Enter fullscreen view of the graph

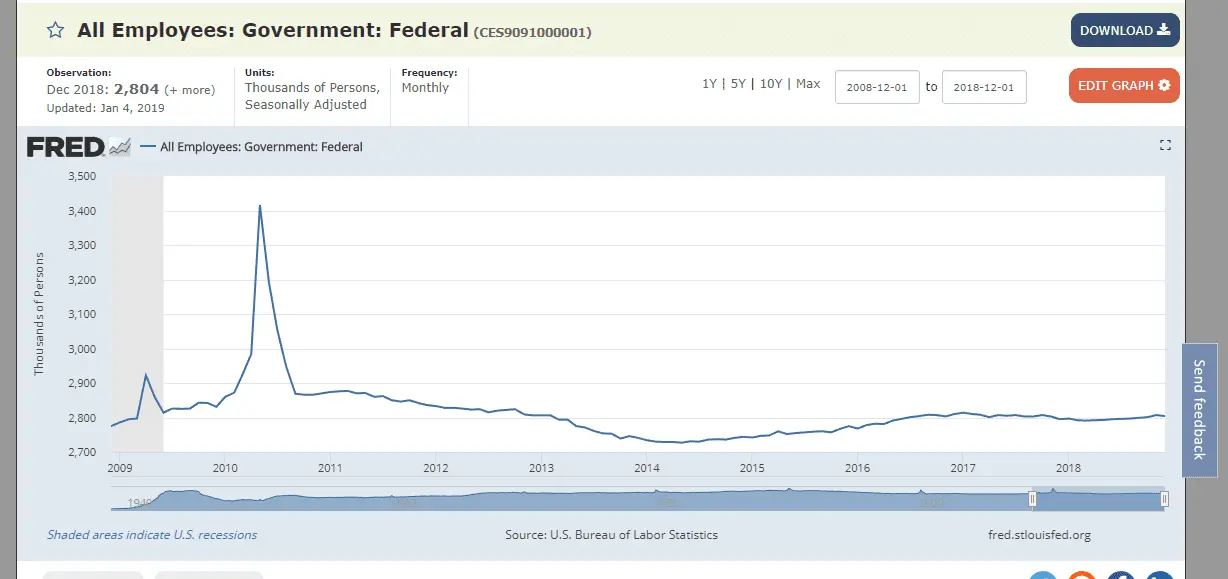[x=1165, y=146]
